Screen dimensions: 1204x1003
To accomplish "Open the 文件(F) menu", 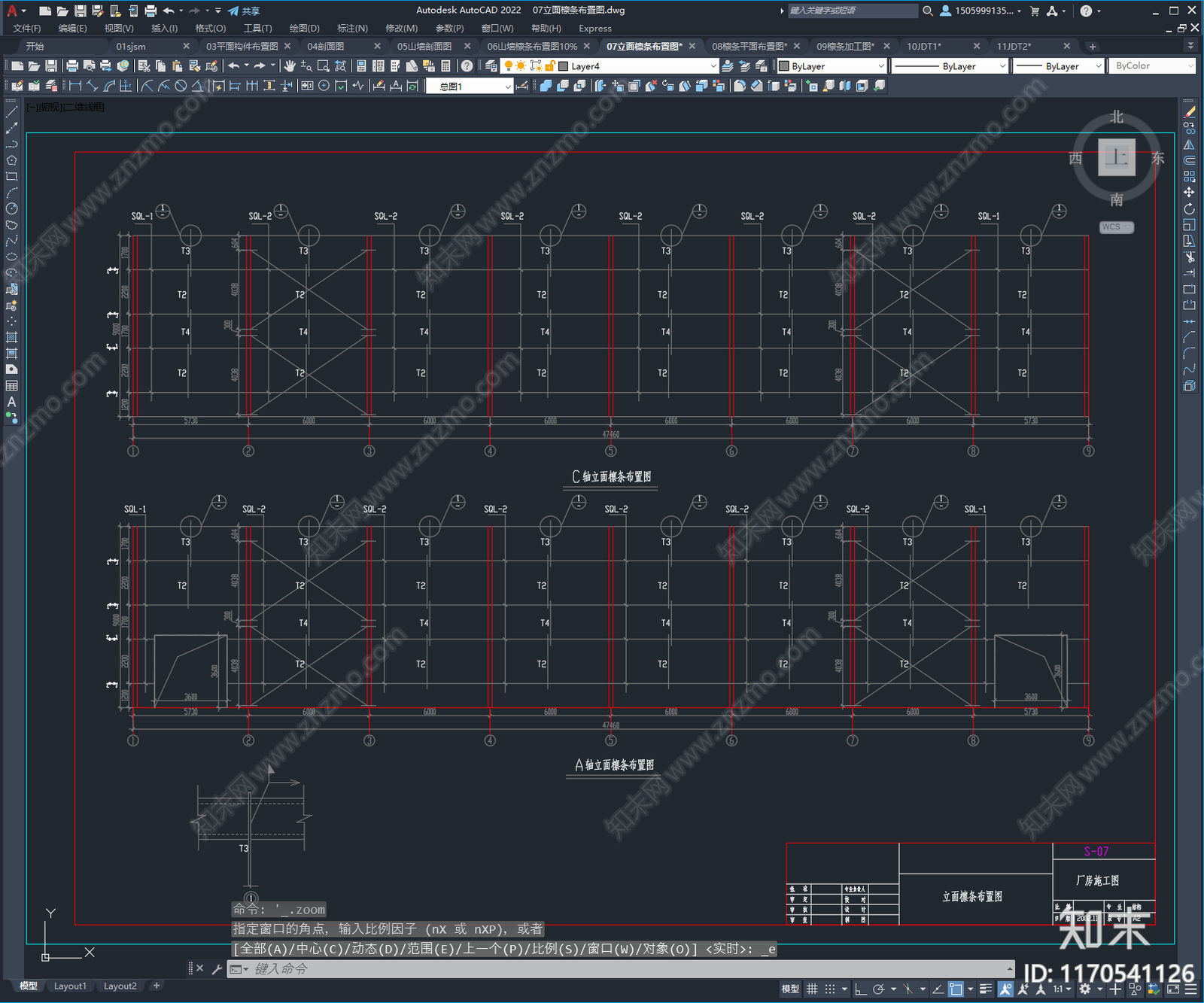I will pos(26,29).
